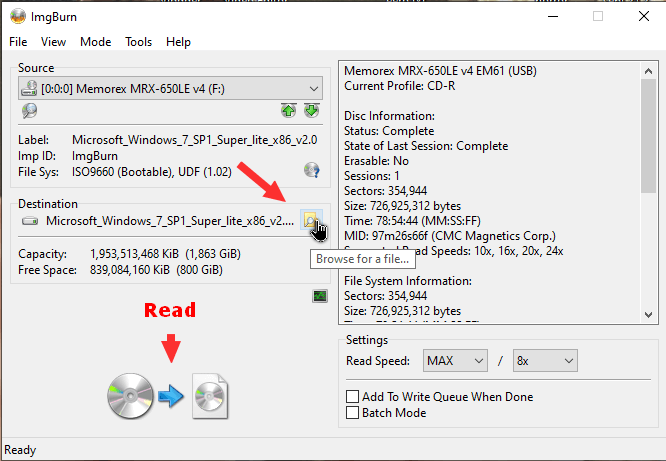Expand the Source drive dropdown
This screenshot has width=666, height=461.
[312, 89]
